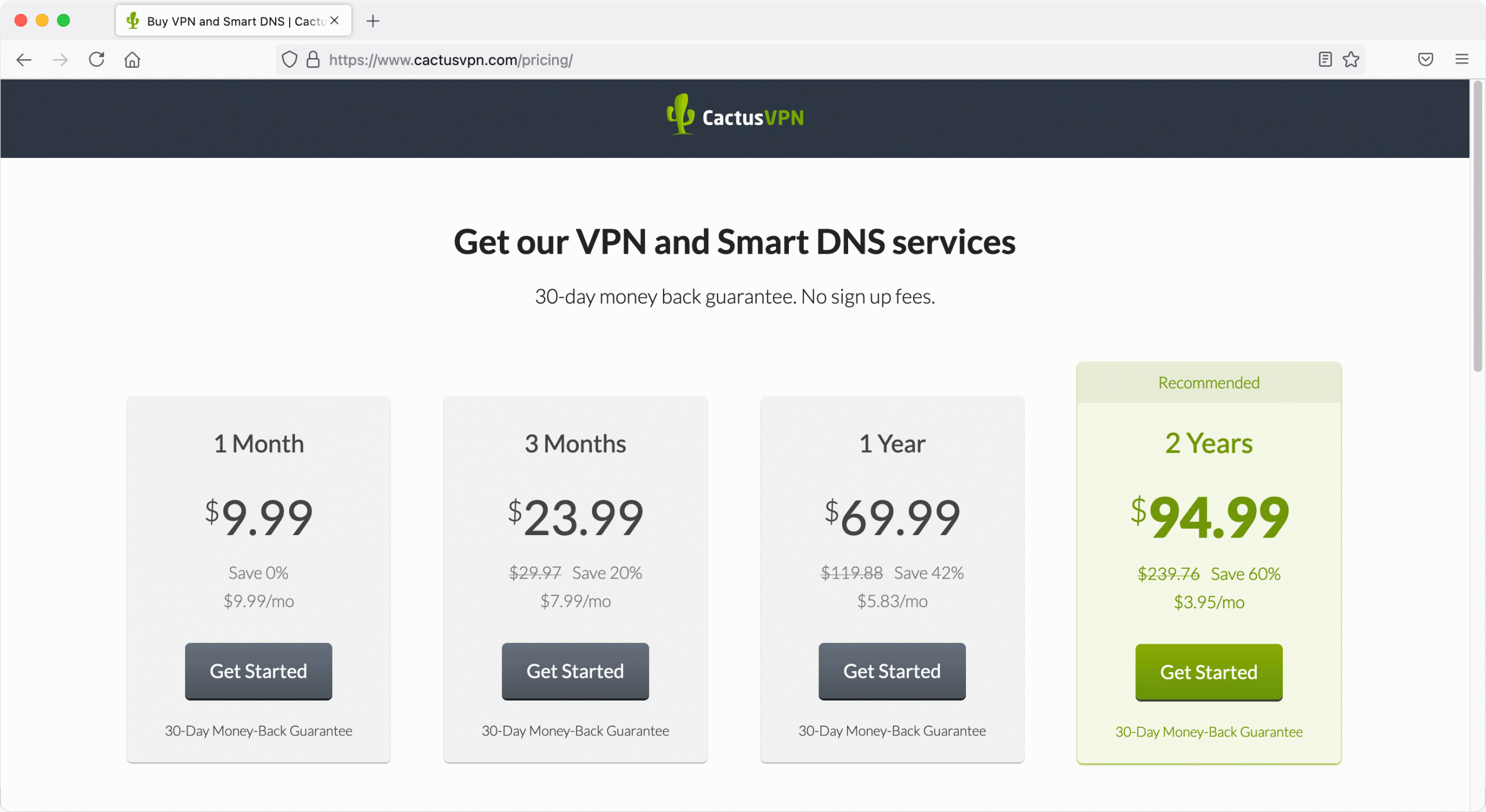Toggle reader view icon in address bar

[x=1325, y=59]
